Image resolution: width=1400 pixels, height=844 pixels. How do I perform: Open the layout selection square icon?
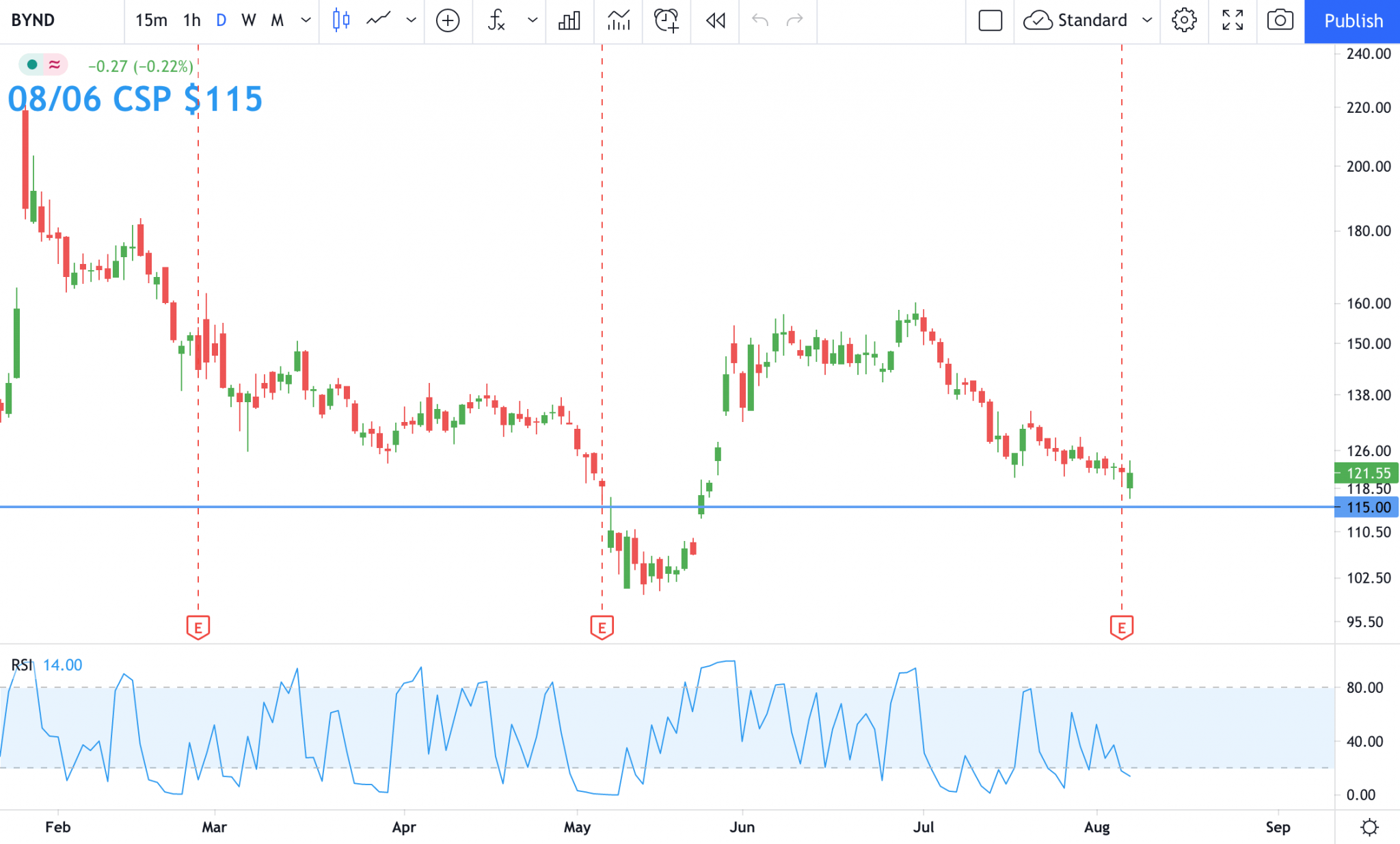point(991,21)
